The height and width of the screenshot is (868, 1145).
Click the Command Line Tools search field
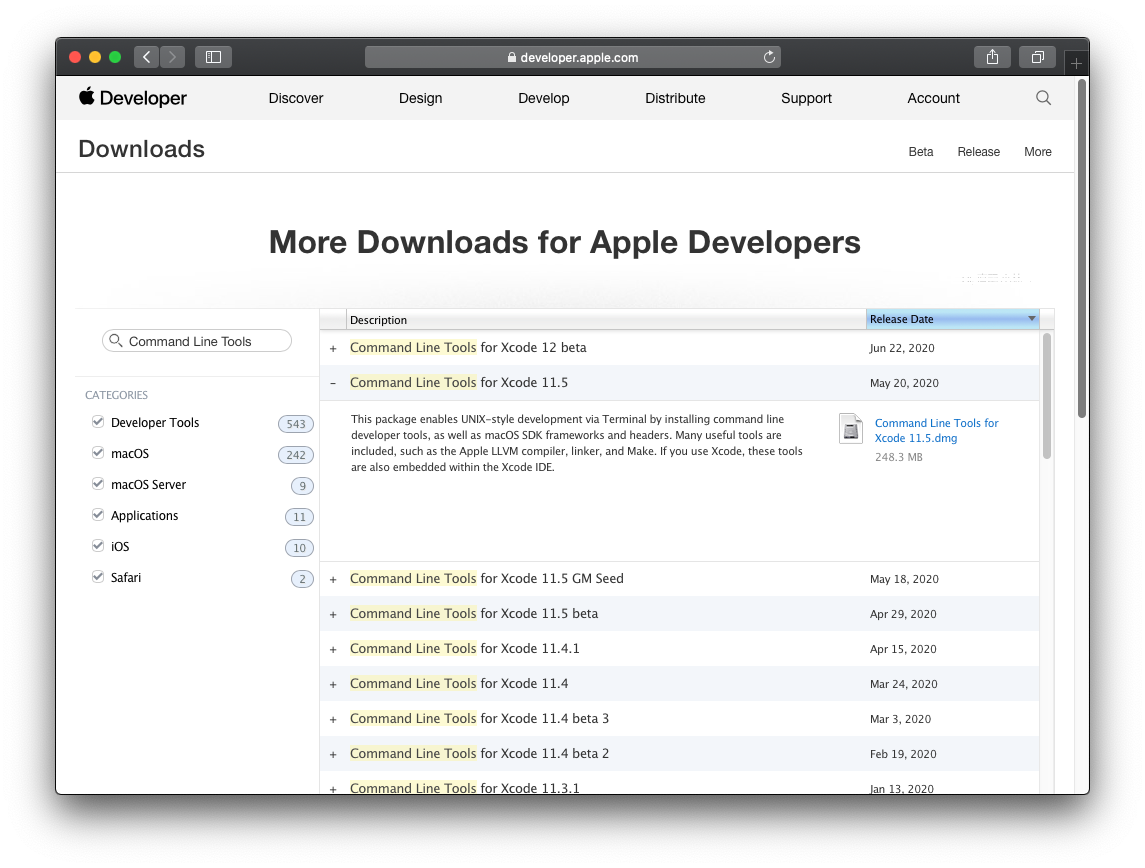pos(196,341)
